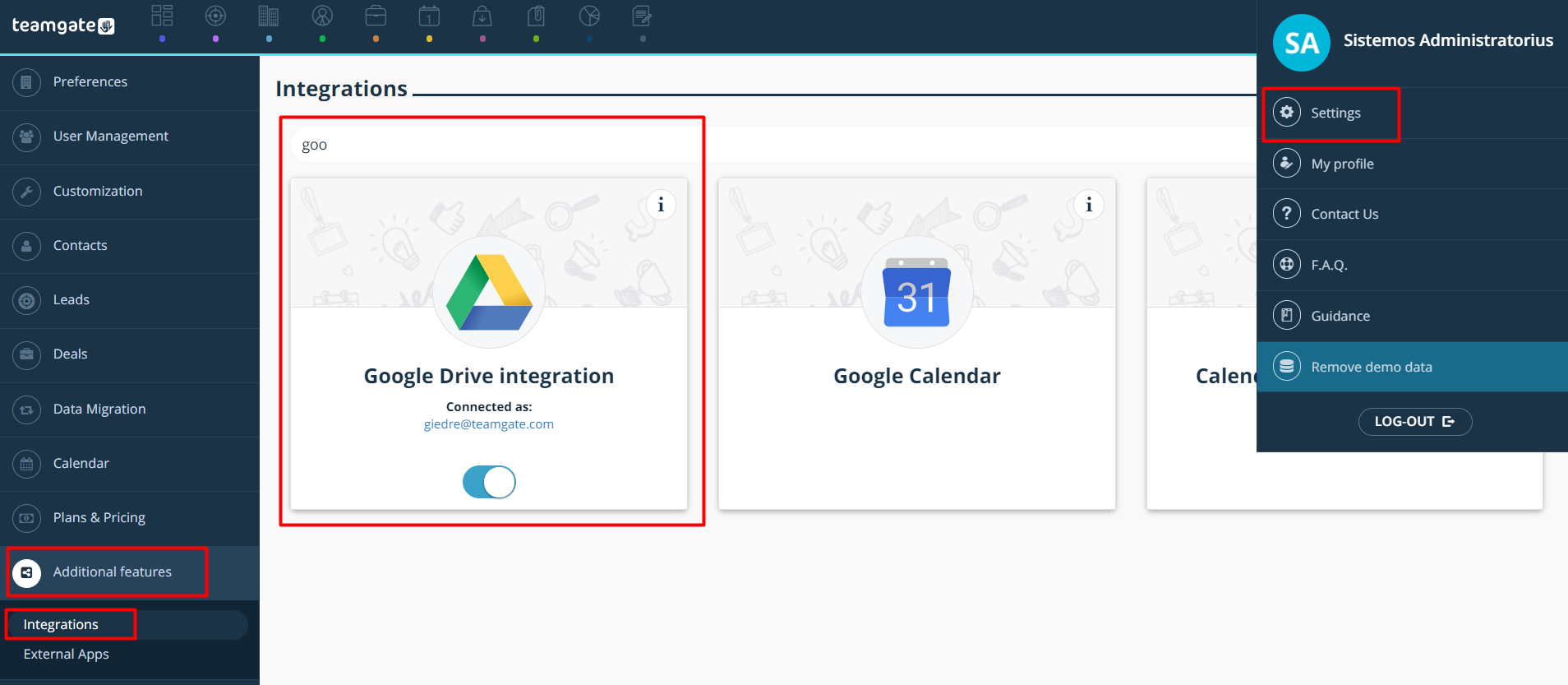Open the giedre@teamgate.com connected account link
Image resolution: width=1568 pixels, height=685 pixels.
point(489,424)
